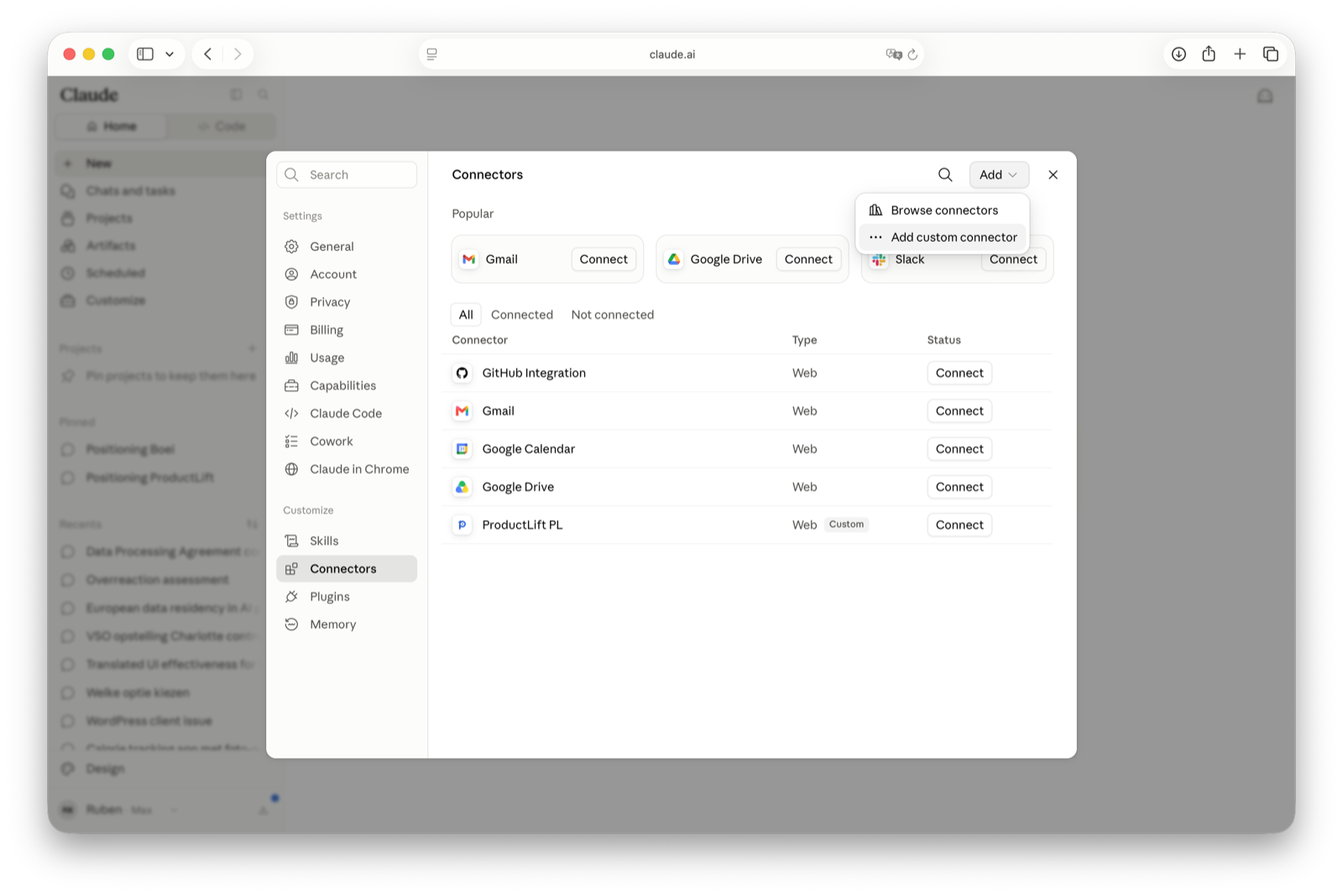
Task: Open General settings
Action: (347, 247)
